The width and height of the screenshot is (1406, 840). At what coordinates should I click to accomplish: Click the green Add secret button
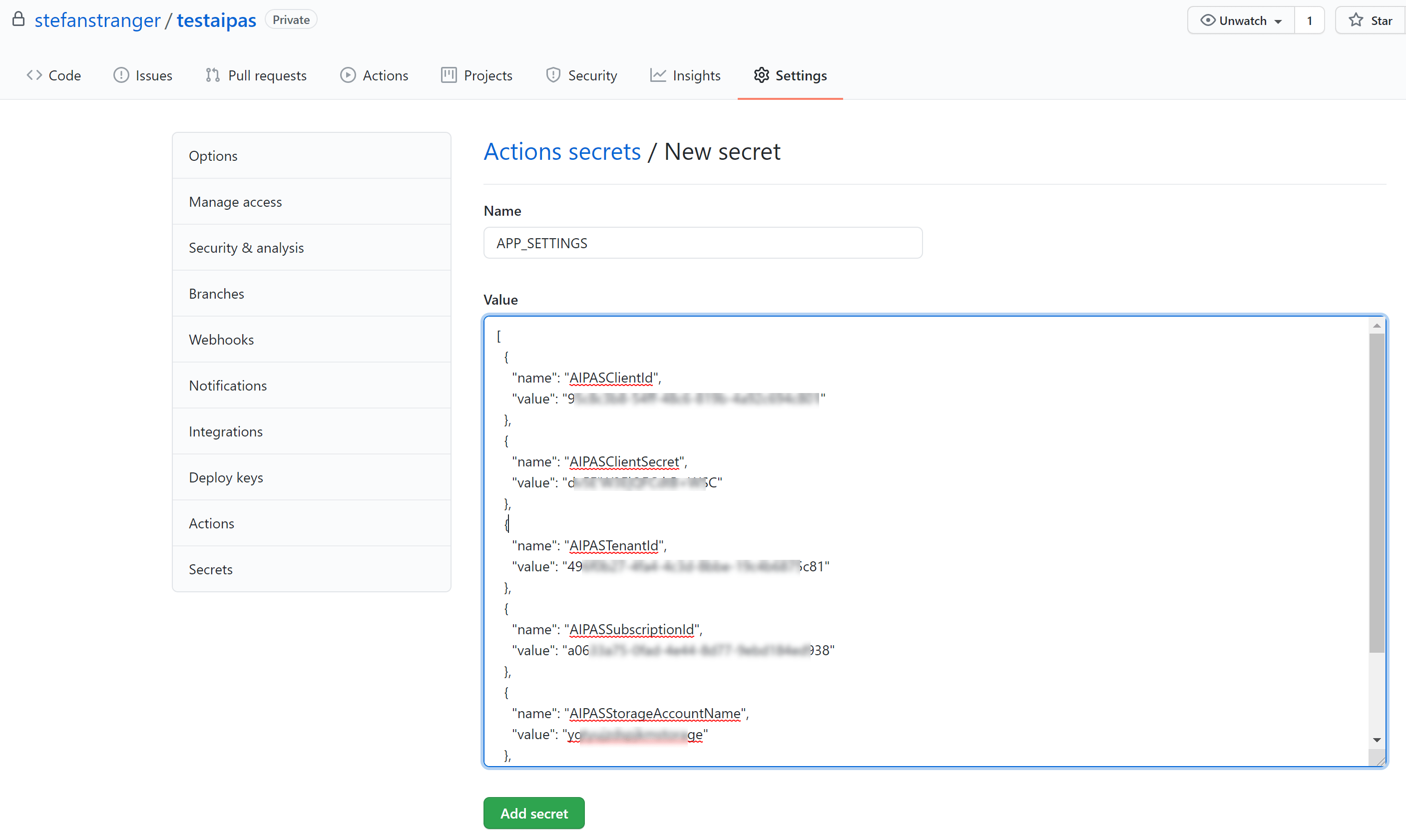tap(533, 814)
